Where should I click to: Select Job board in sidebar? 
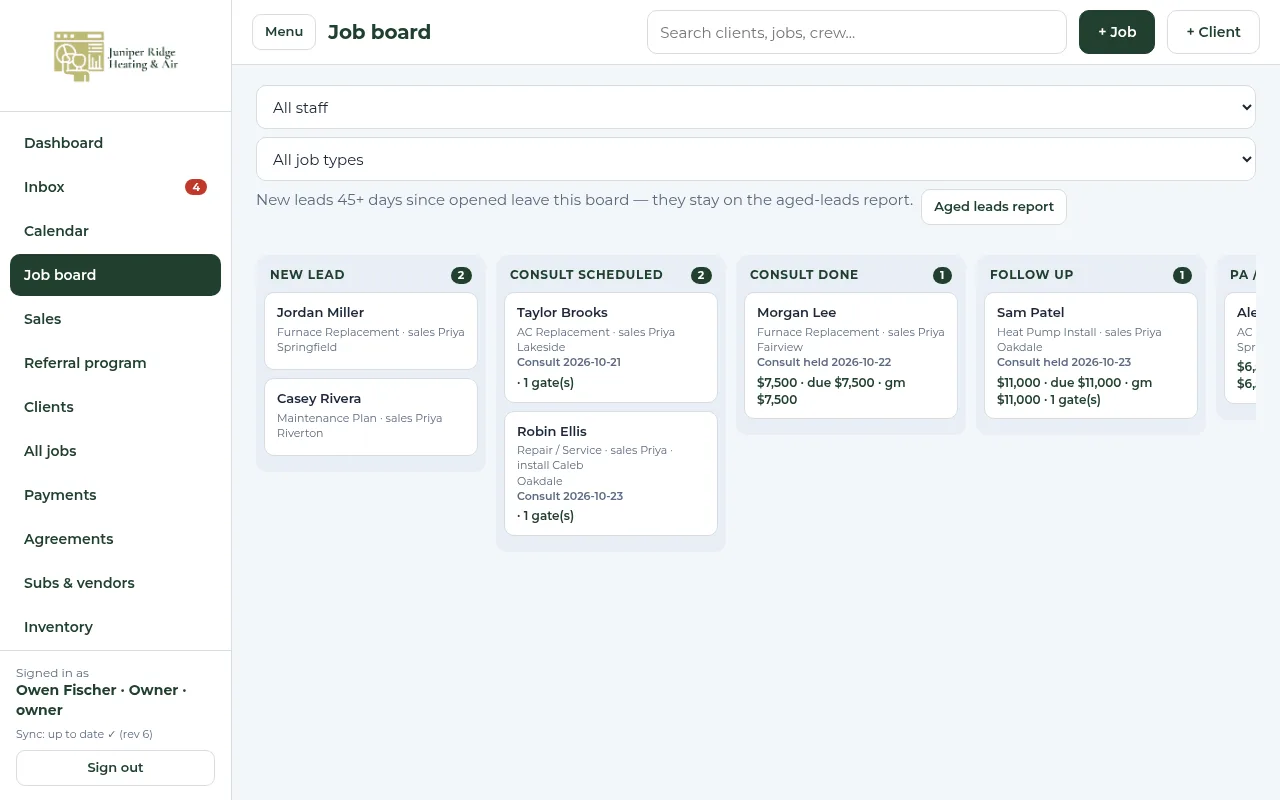[x=115, y=275]
